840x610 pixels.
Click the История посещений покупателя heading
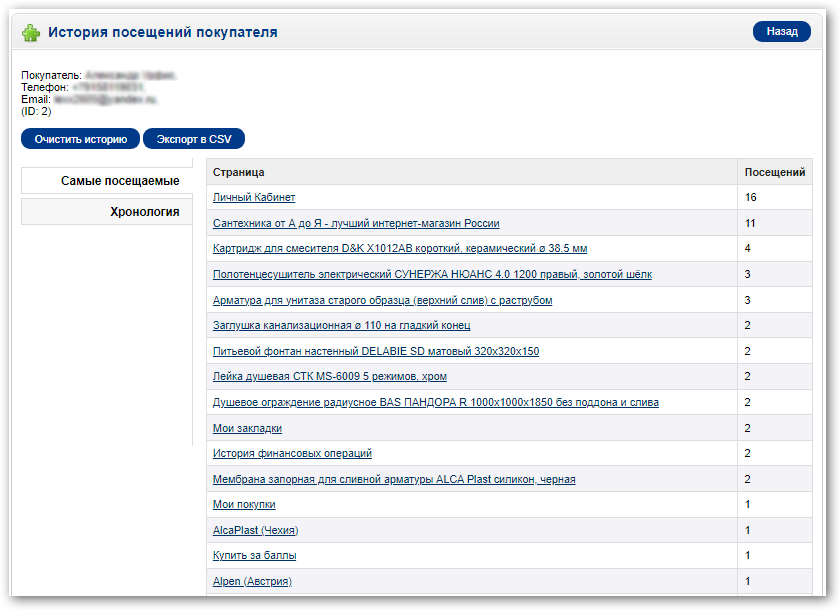[x=163, y=32]
